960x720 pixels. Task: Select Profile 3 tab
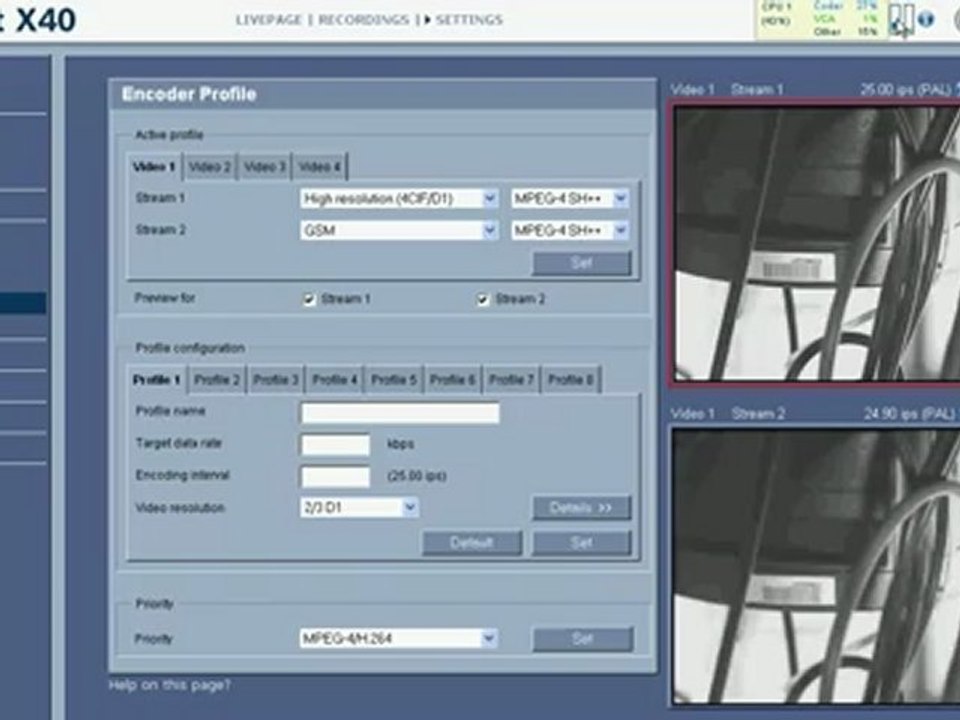click(276, 380)
